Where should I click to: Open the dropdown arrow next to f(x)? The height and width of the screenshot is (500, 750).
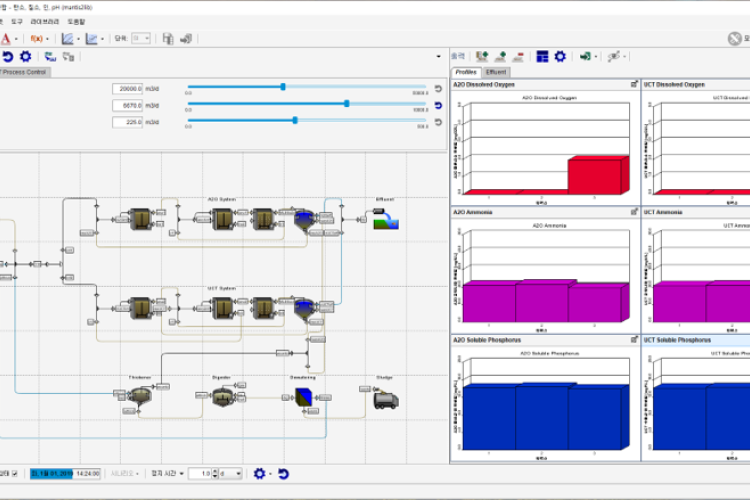click(x=47, y=39)
